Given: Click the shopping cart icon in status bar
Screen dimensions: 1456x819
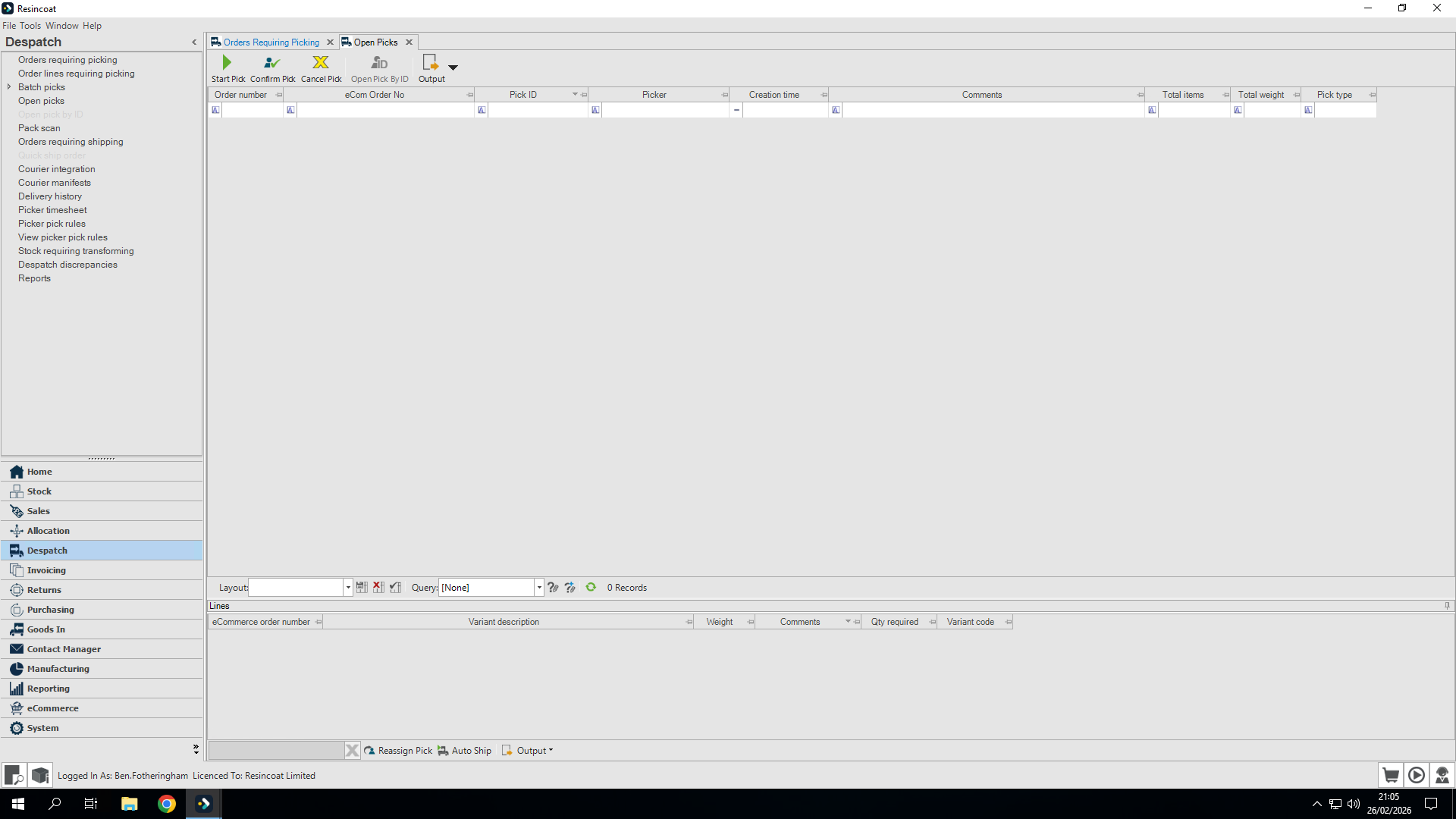Looking at the screenshot, I should 1390,775.
